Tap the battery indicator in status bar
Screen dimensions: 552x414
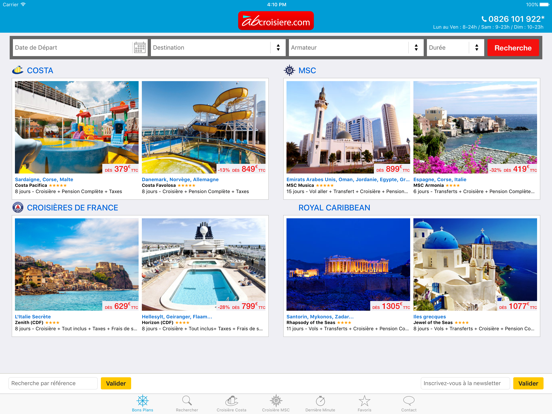coord(544,5)
